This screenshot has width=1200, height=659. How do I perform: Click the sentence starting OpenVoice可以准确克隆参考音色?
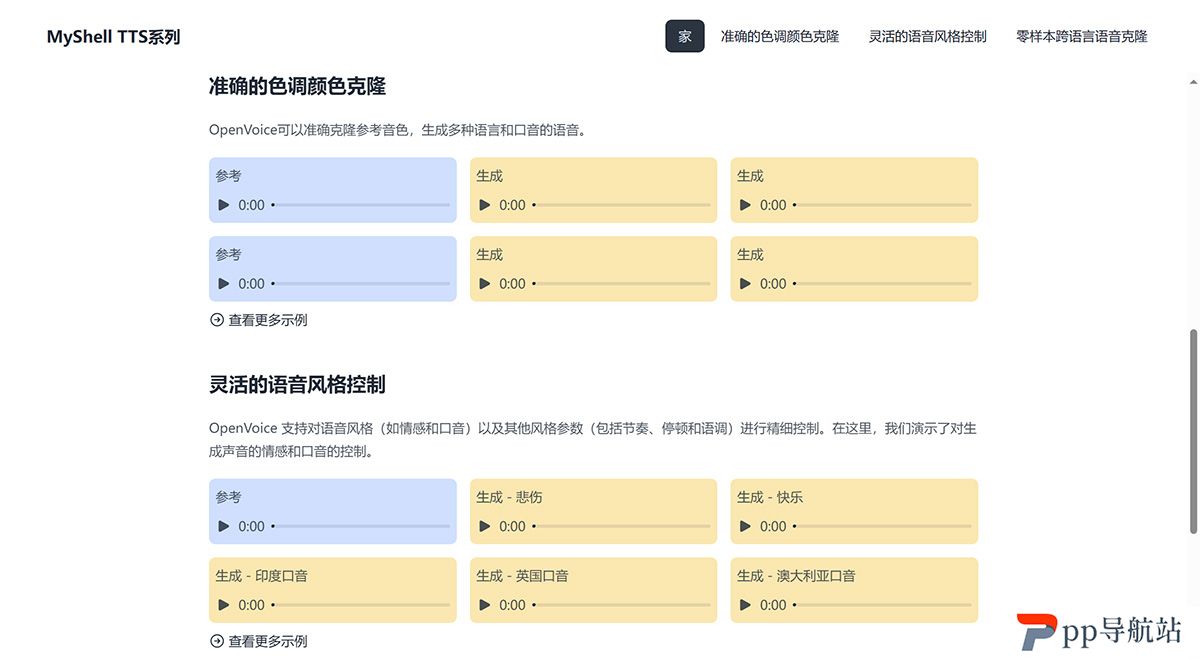point(398,130)
